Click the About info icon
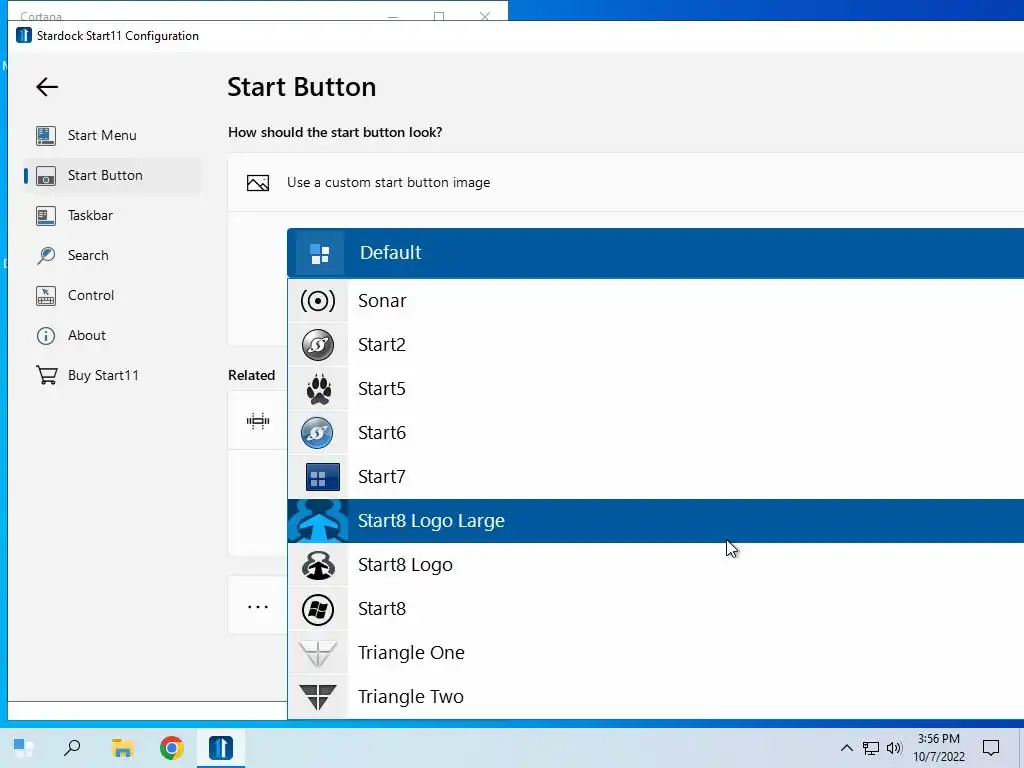This screenshot has width=1024, height=768. tap(46, 336)
